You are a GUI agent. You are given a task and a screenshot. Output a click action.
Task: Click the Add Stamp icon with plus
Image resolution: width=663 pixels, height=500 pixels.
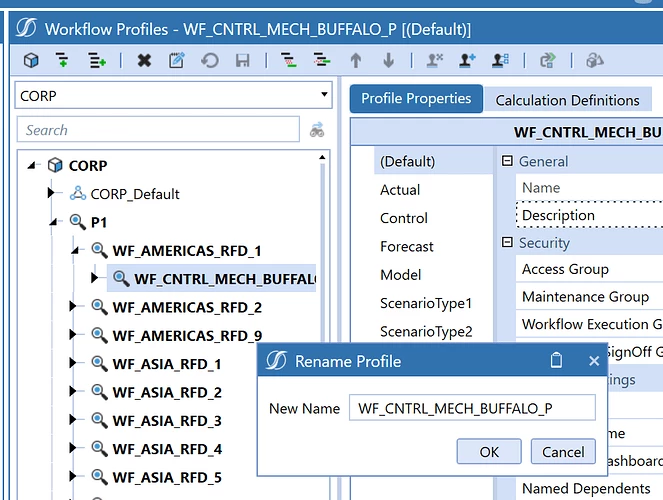coord(467,60)
